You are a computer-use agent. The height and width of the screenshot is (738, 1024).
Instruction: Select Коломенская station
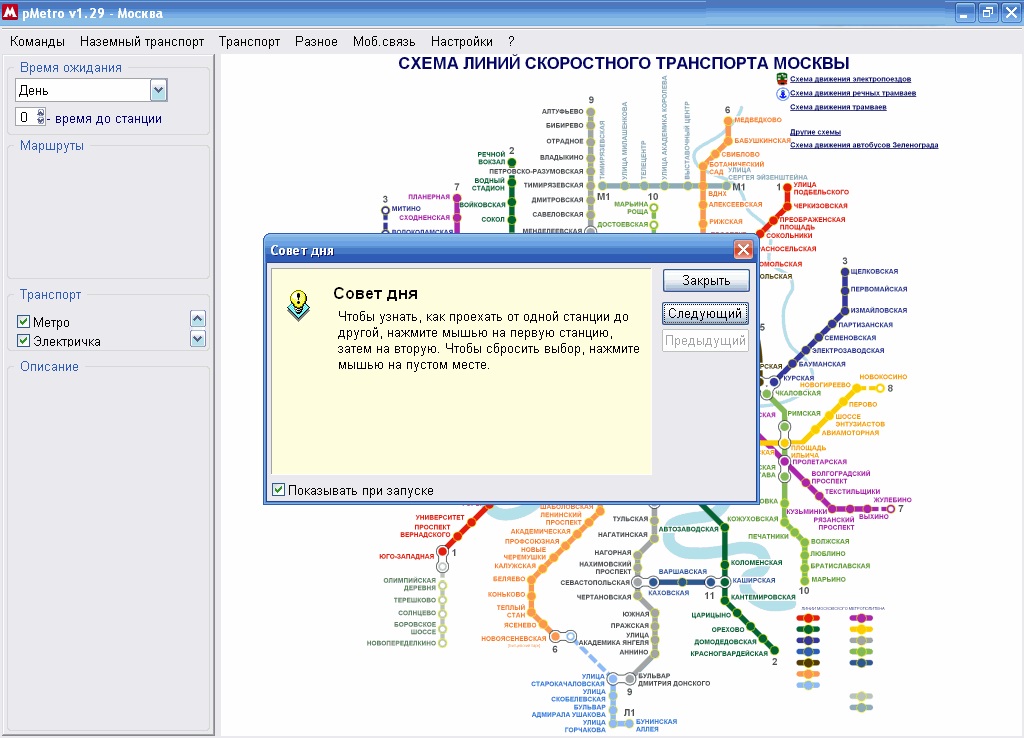click(x=725, y=563)
